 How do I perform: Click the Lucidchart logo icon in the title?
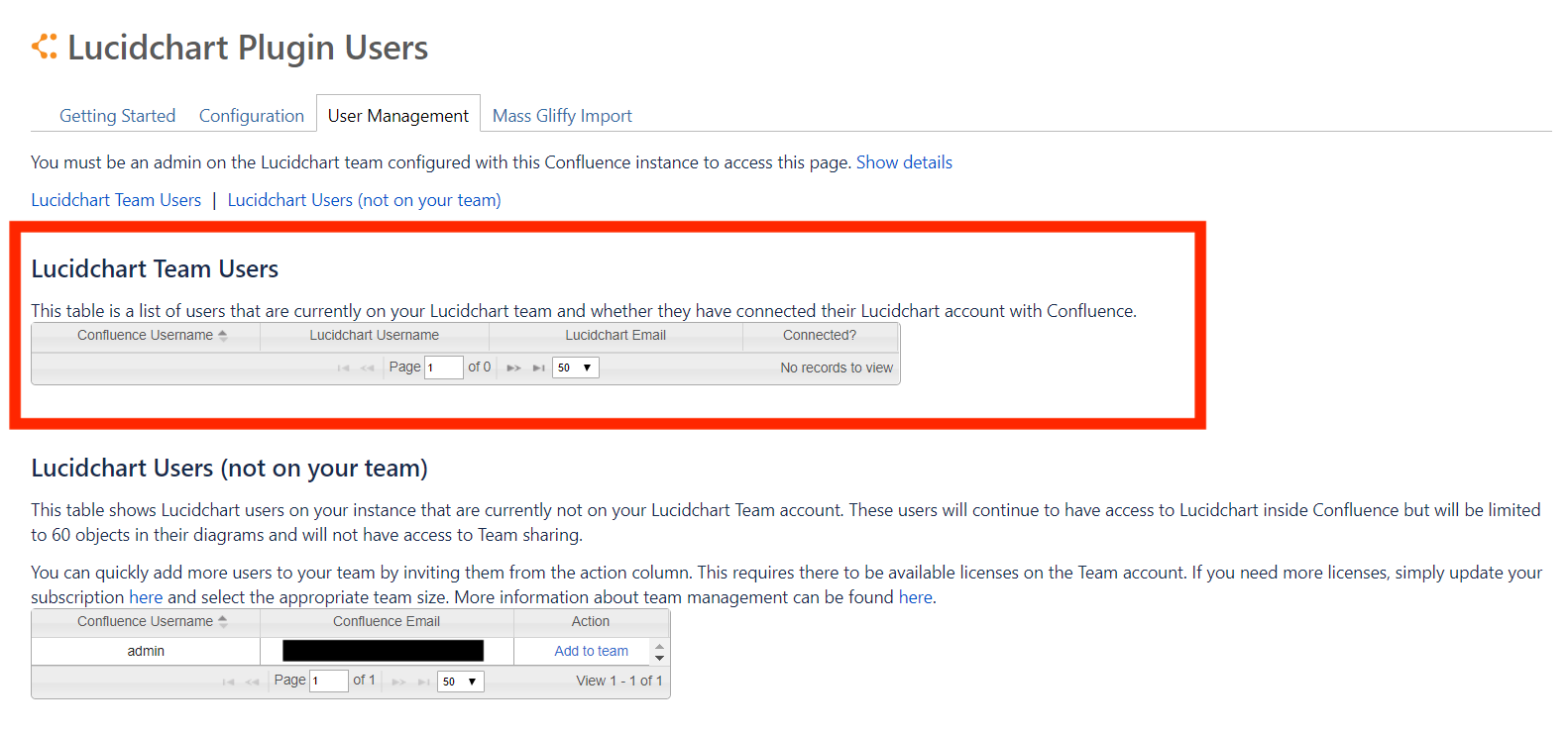(45, 47)
